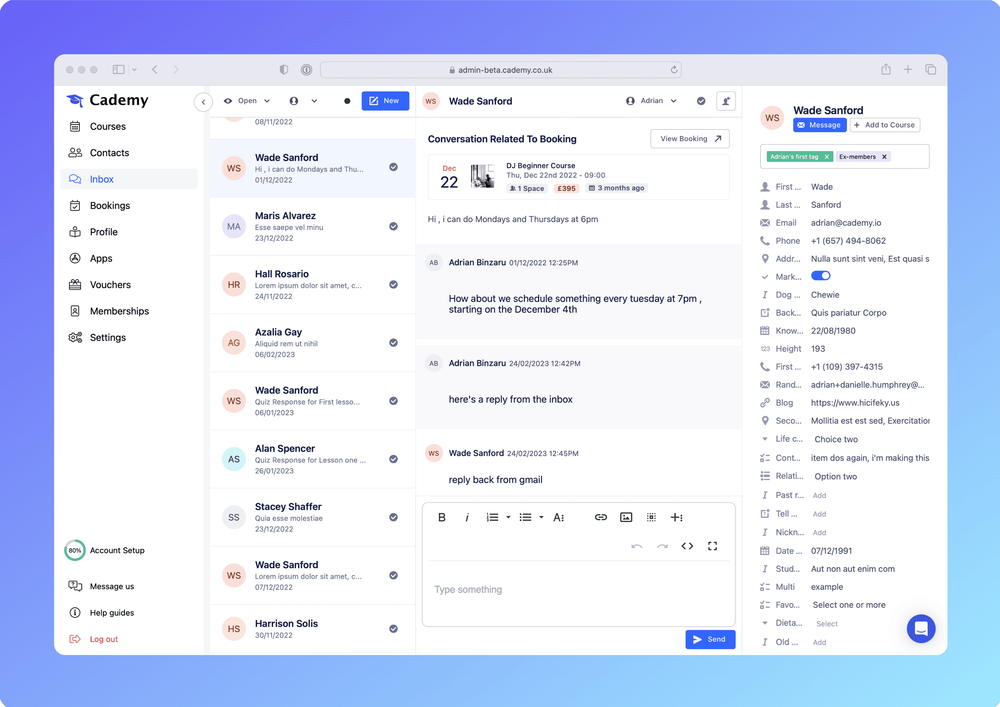Expand the ordered list style dropdown

(x=508, y=517)
